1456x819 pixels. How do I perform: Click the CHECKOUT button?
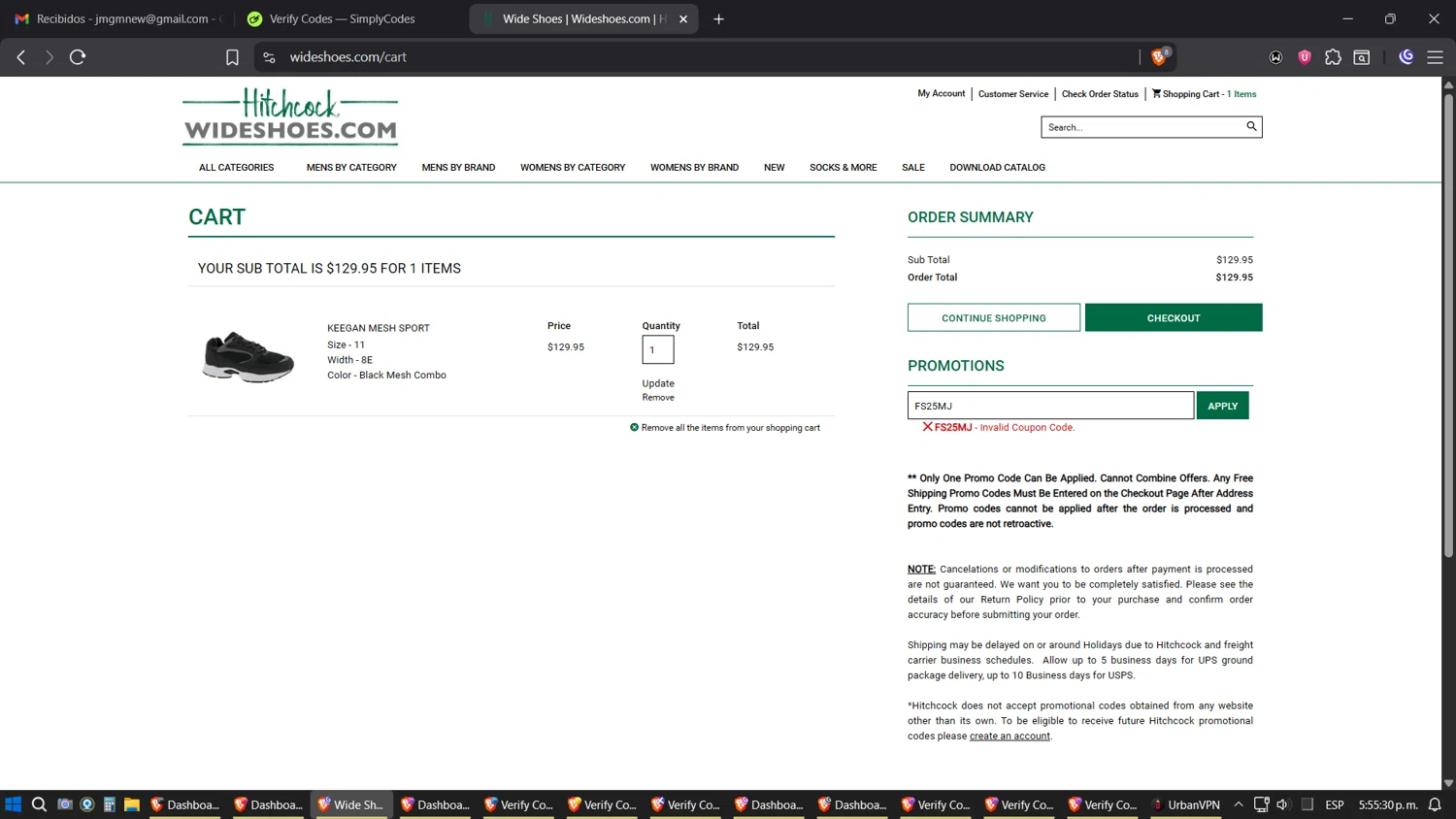click(x=1174, y=317)
